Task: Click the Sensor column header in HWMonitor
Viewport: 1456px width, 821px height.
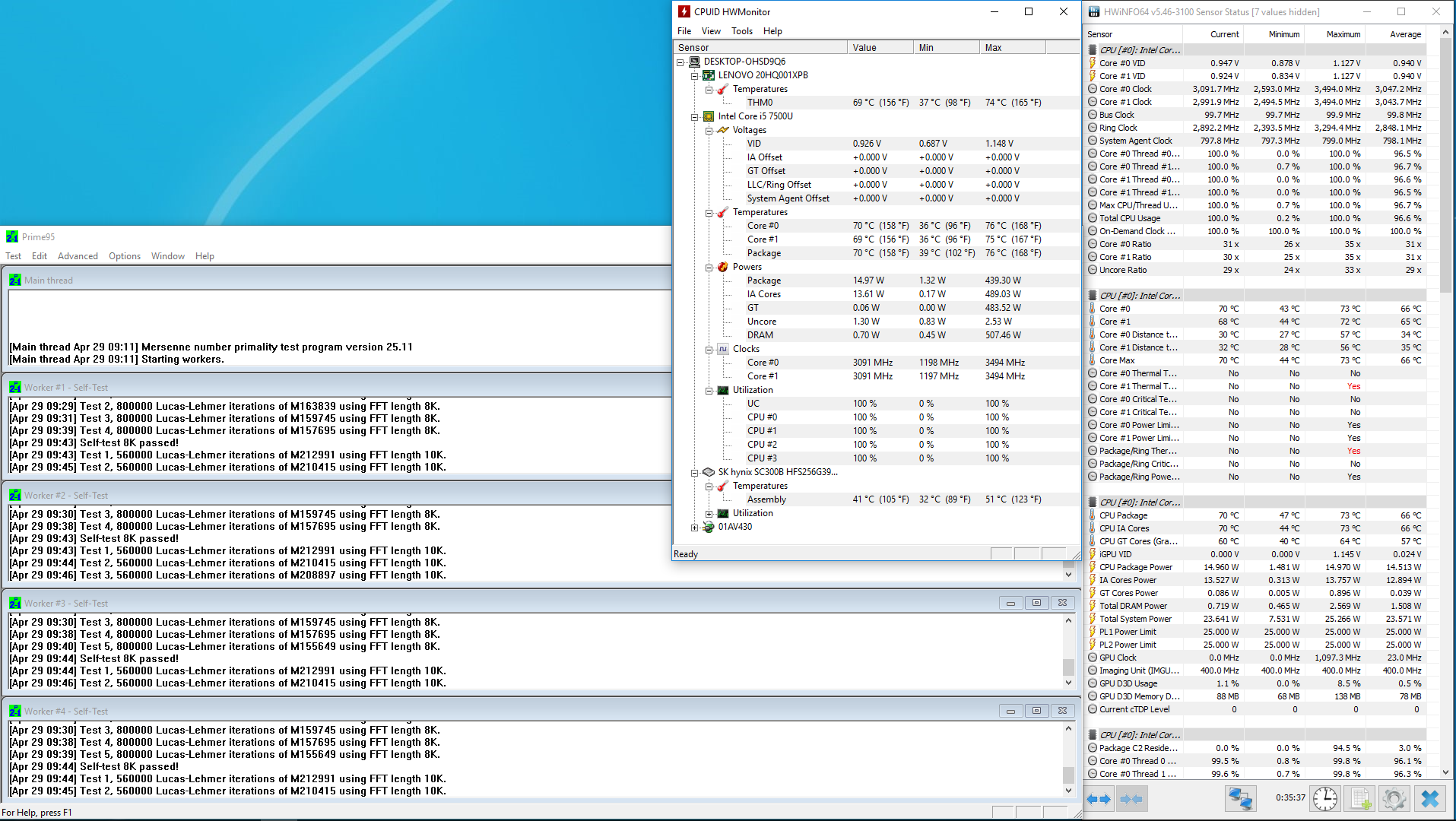Action: (x=760, y=48)
